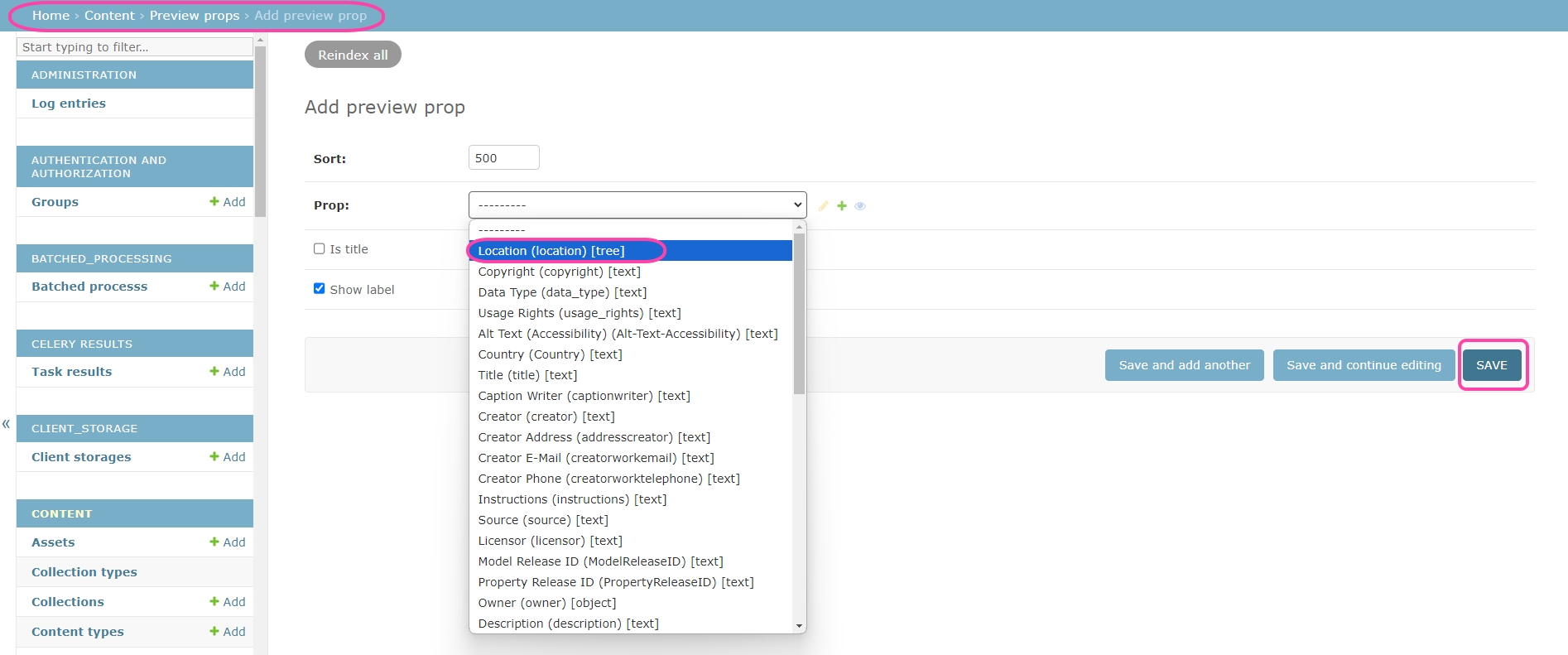The image size is (1568, 655).
Task: Open Task results sidebar link
Action: (x=71, y=372)
